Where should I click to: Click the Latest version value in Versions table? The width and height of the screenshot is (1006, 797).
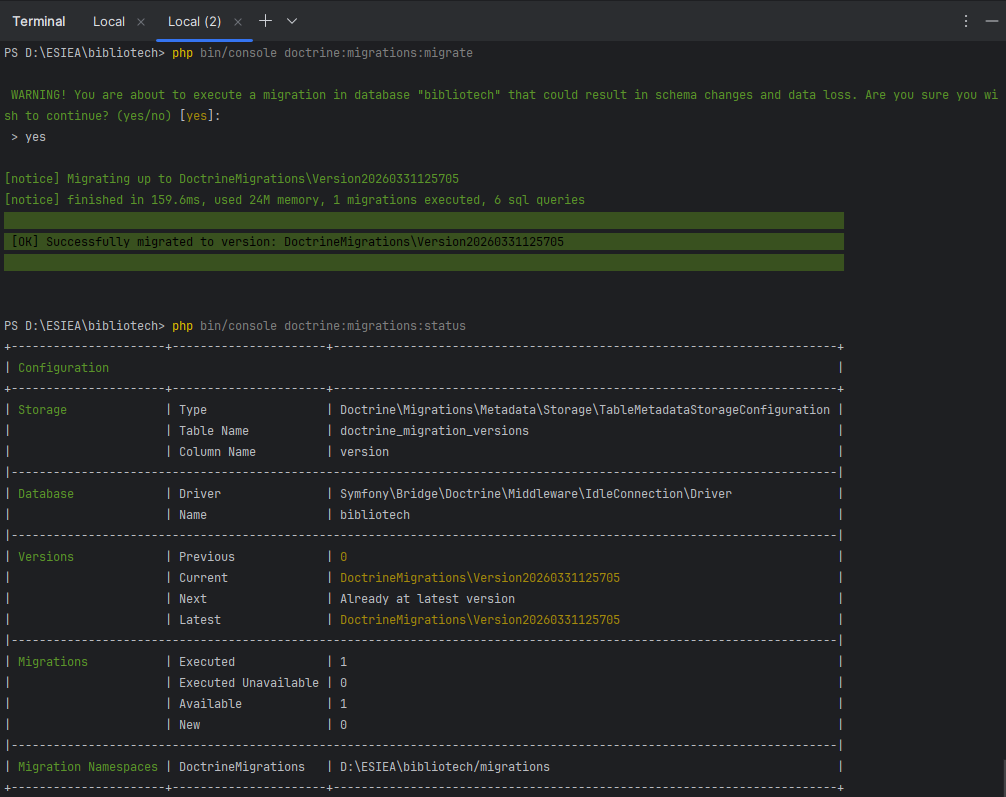pos(479,620)
